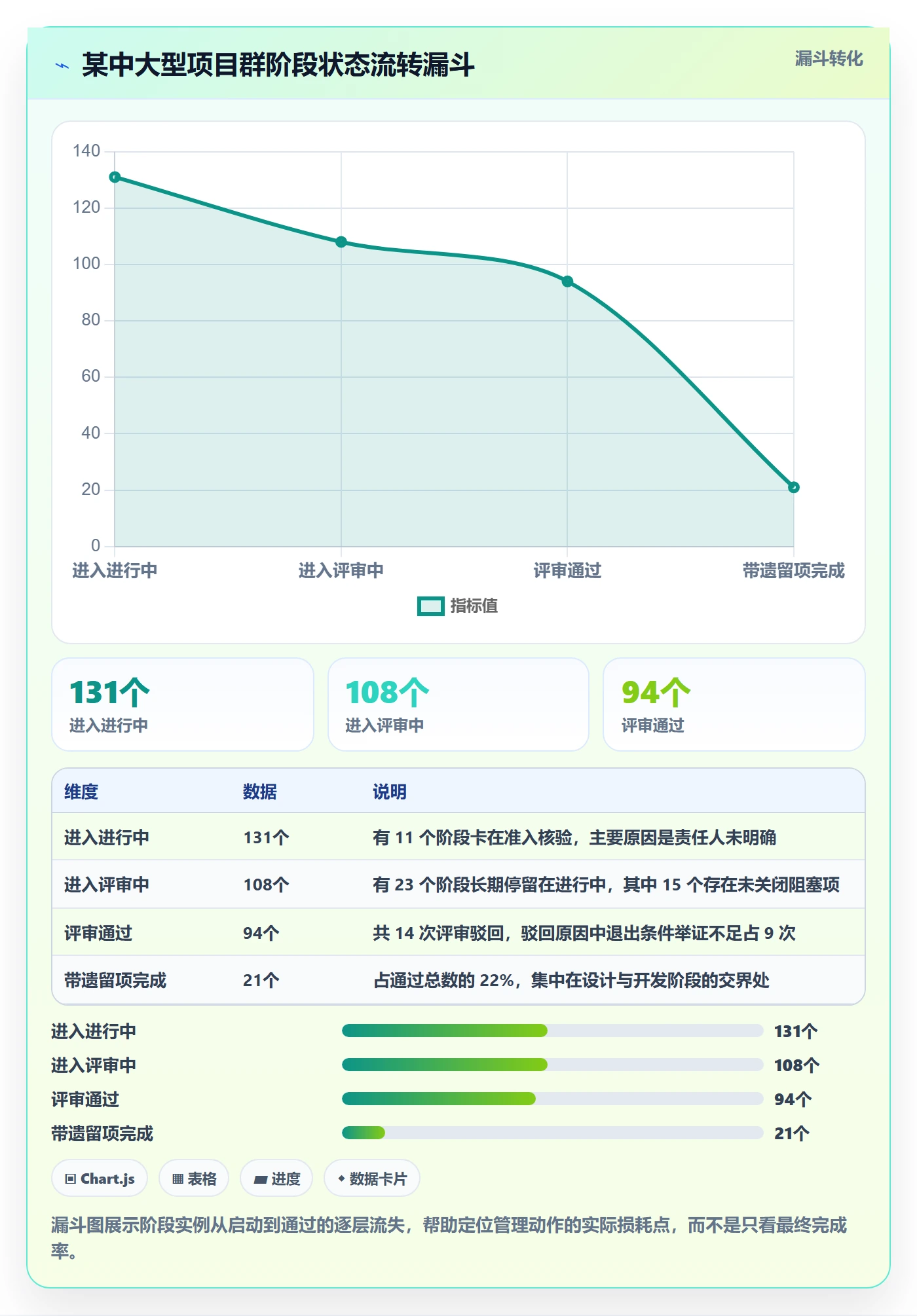Open the 94个 评审通过 data card
Screen dimensions: 917x1316
click(734, 704)
